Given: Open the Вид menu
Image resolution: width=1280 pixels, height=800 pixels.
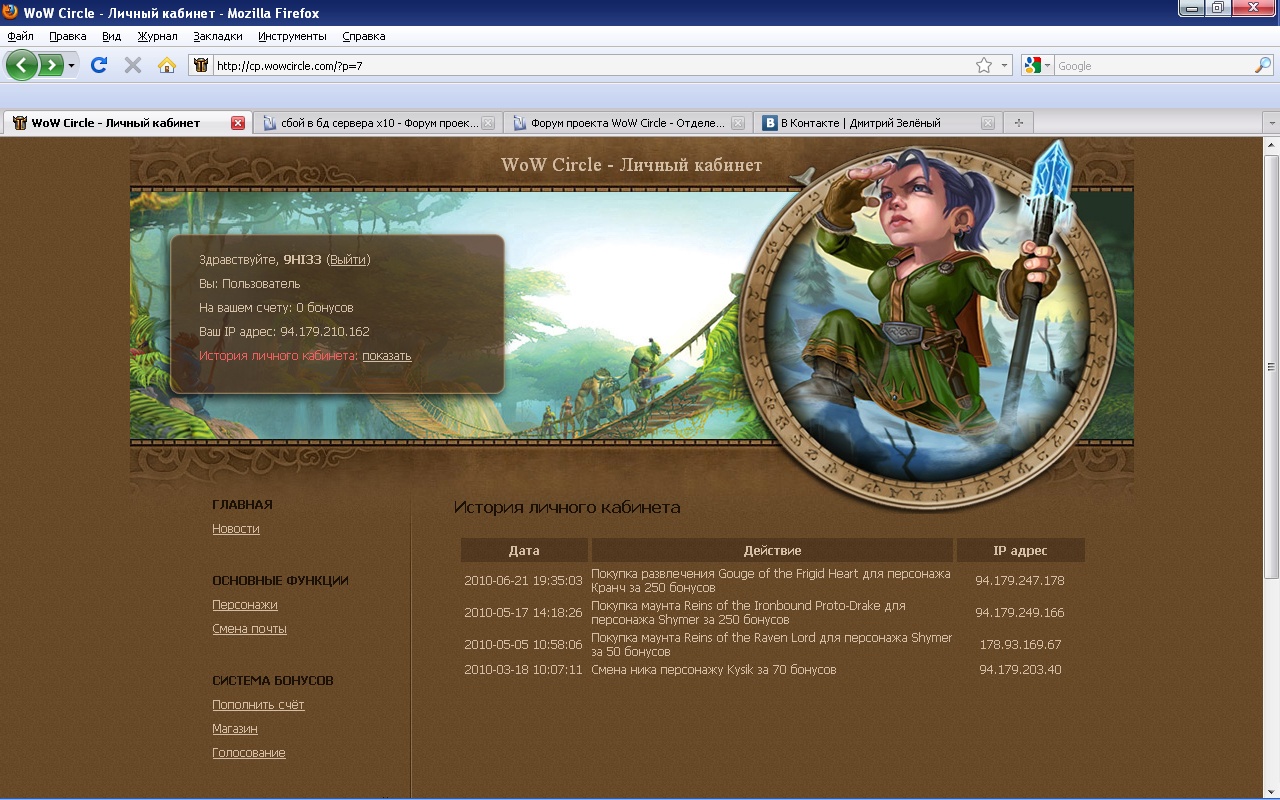Looking at the screenshot, I should tap(111, 36).
